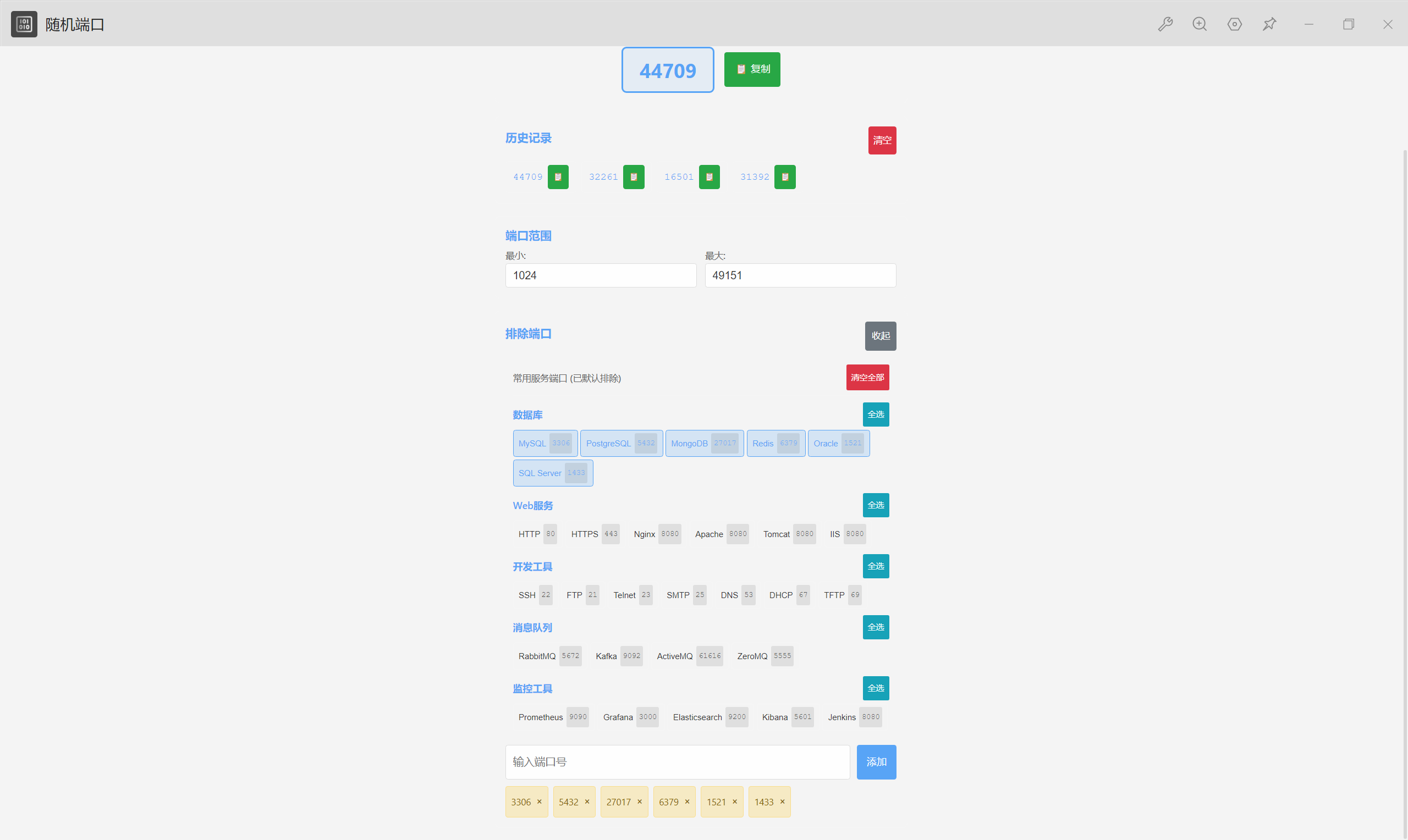Click copy icon next to 32261 history
Image resolution: width=1408 pixels, height=840 pixels.
point(634,177)
